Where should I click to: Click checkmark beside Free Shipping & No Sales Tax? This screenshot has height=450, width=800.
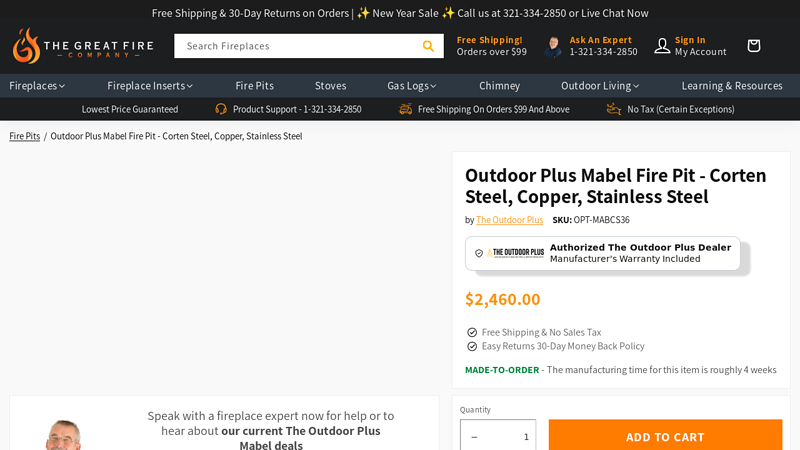pyautogui.click(x=472, y=332)
